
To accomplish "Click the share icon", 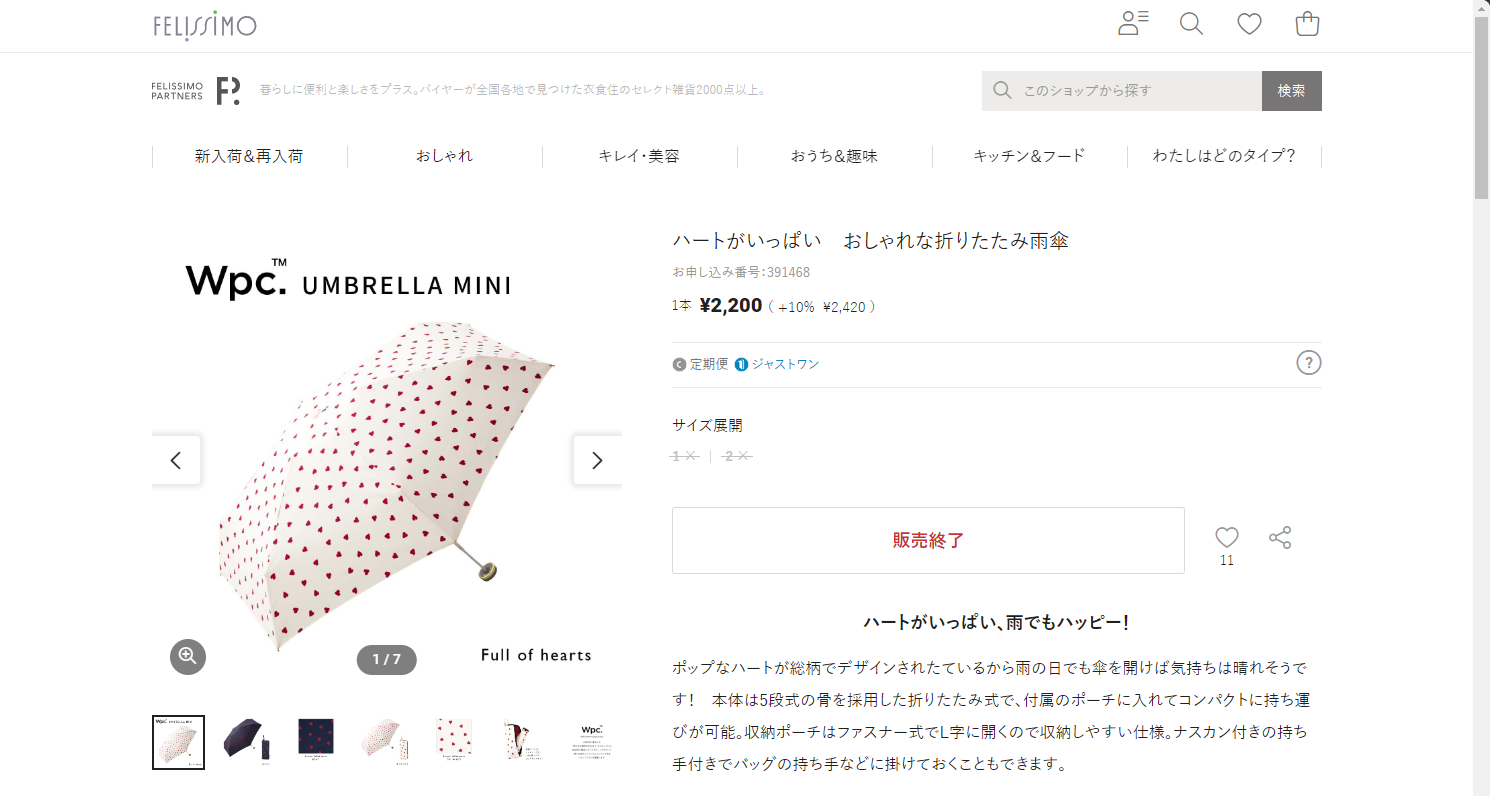I will point(1280,538).
